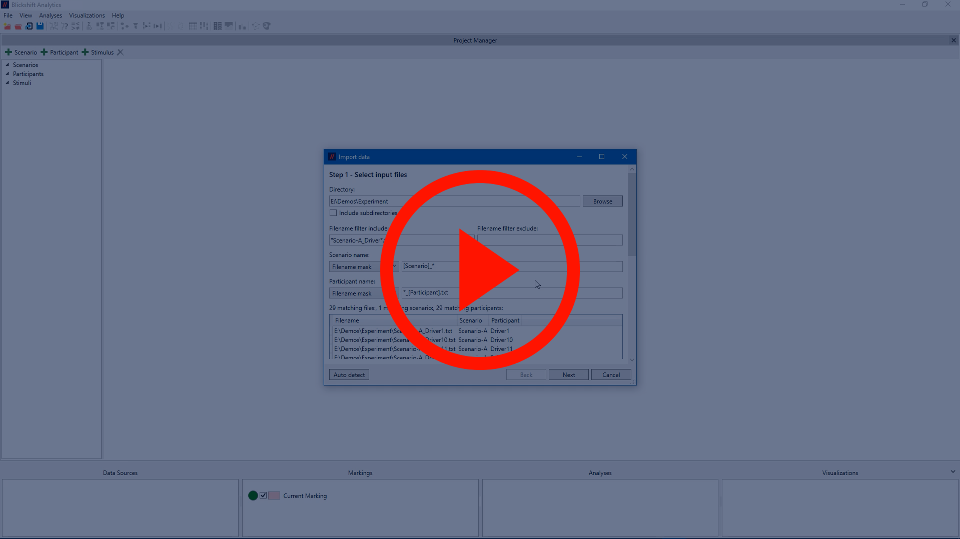960x539 pixels.
Task: Click the green plus icon for Scenario
Action: pos(9,52)
